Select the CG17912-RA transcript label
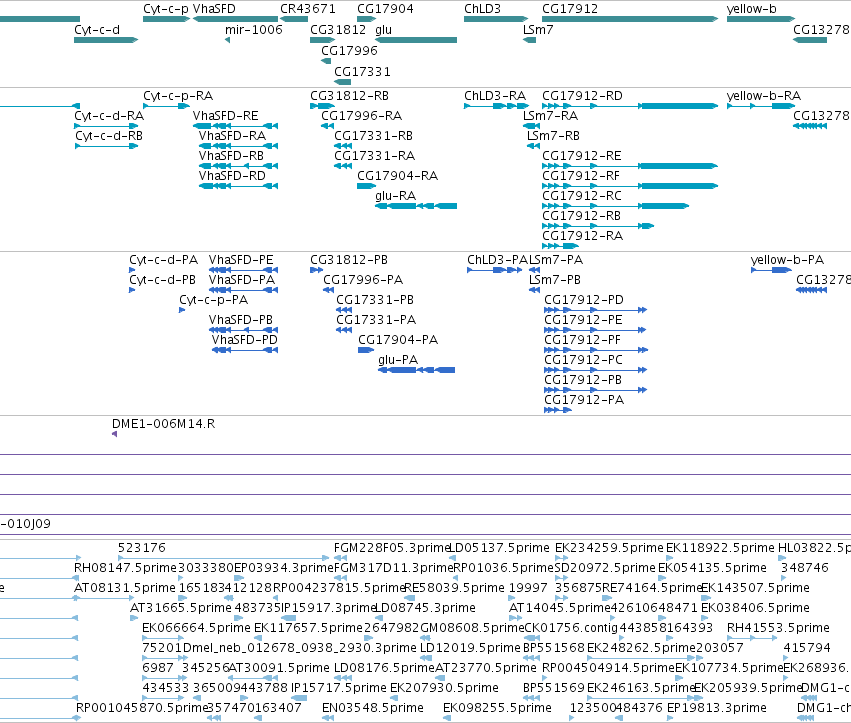 582,236
